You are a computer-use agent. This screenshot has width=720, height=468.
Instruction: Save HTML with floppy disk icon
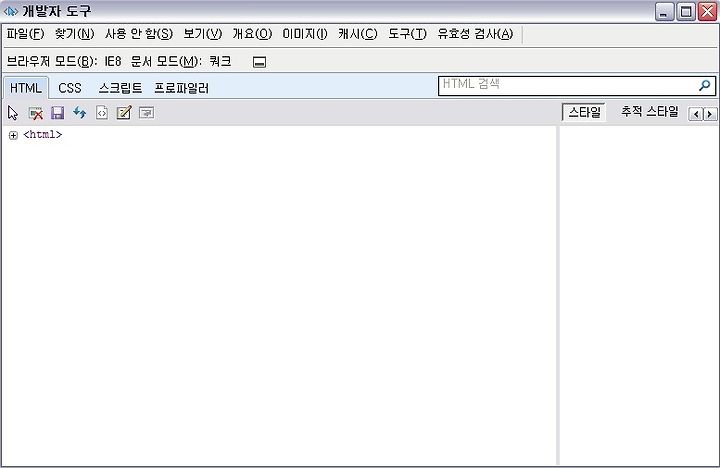57,113
